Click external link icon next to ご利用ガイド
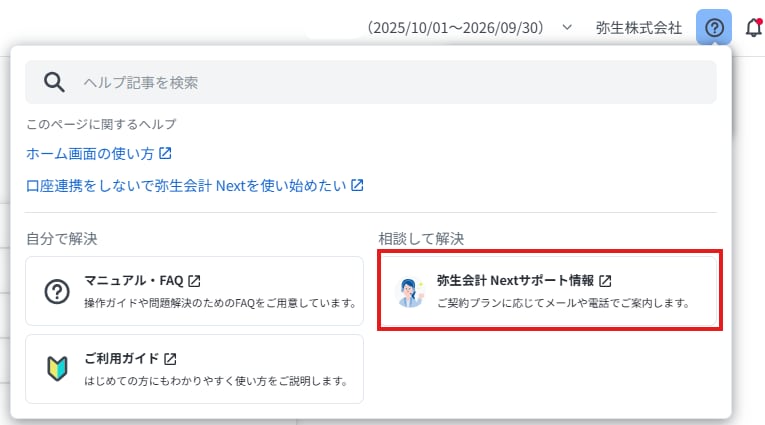Viewport: 765px width, 425px height. coord(170,359)
